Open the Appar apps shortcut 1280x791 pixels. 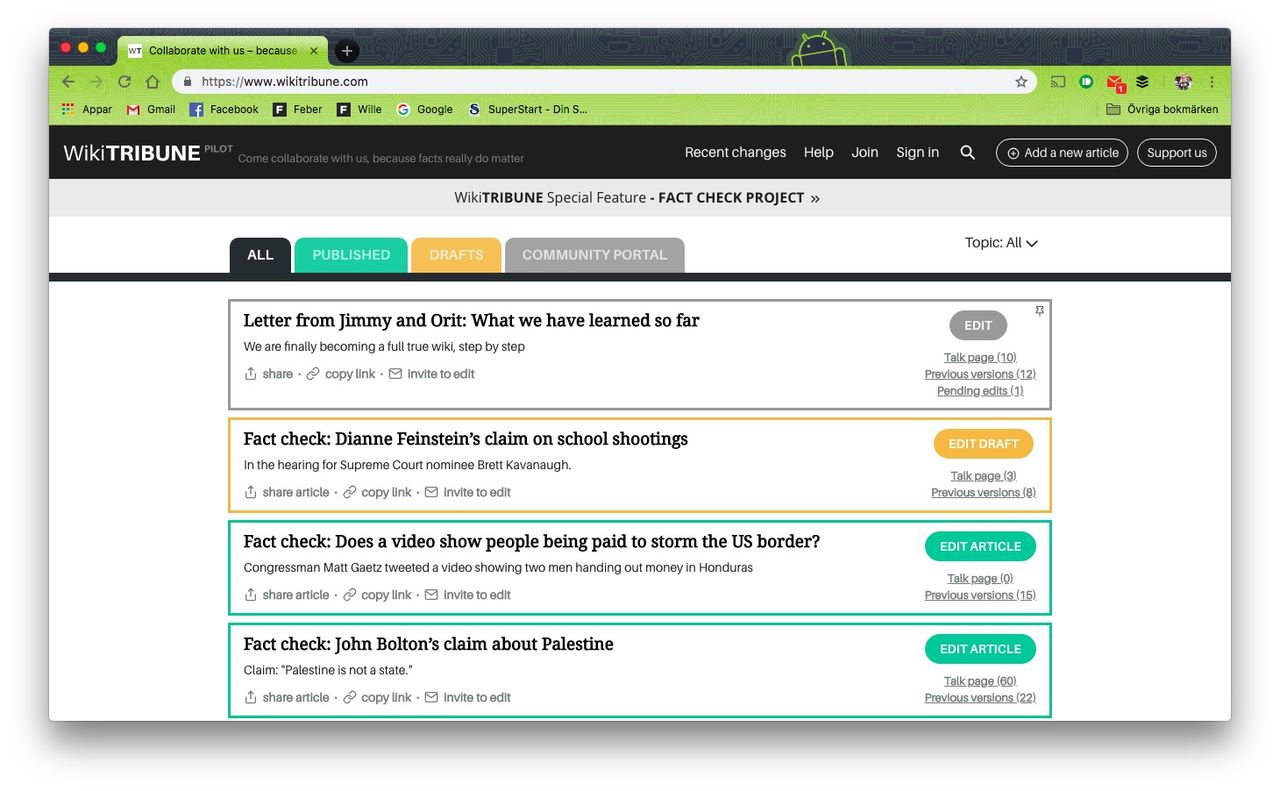(x=87, y=110)
